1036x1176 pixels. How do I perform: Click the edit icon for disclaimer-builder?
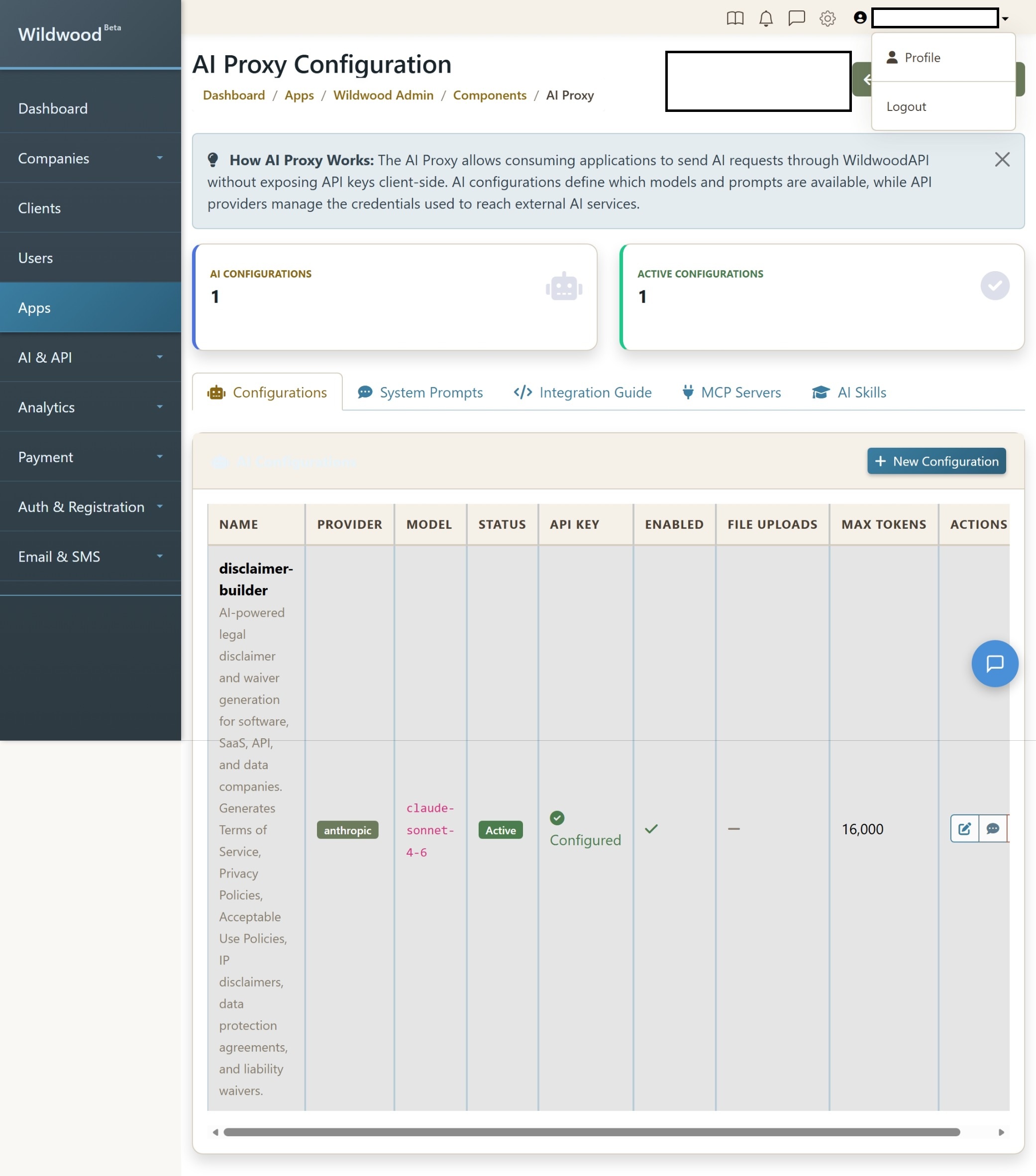(964, 828)
